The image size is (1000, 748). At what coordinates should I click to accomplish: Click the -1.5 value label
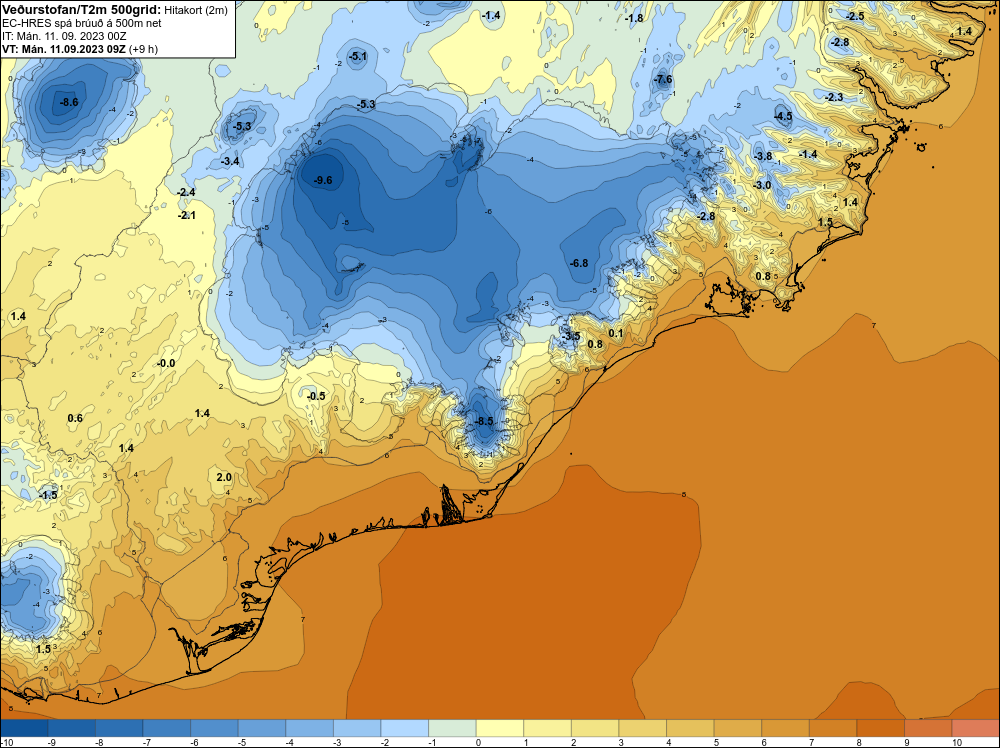(48, 495)
